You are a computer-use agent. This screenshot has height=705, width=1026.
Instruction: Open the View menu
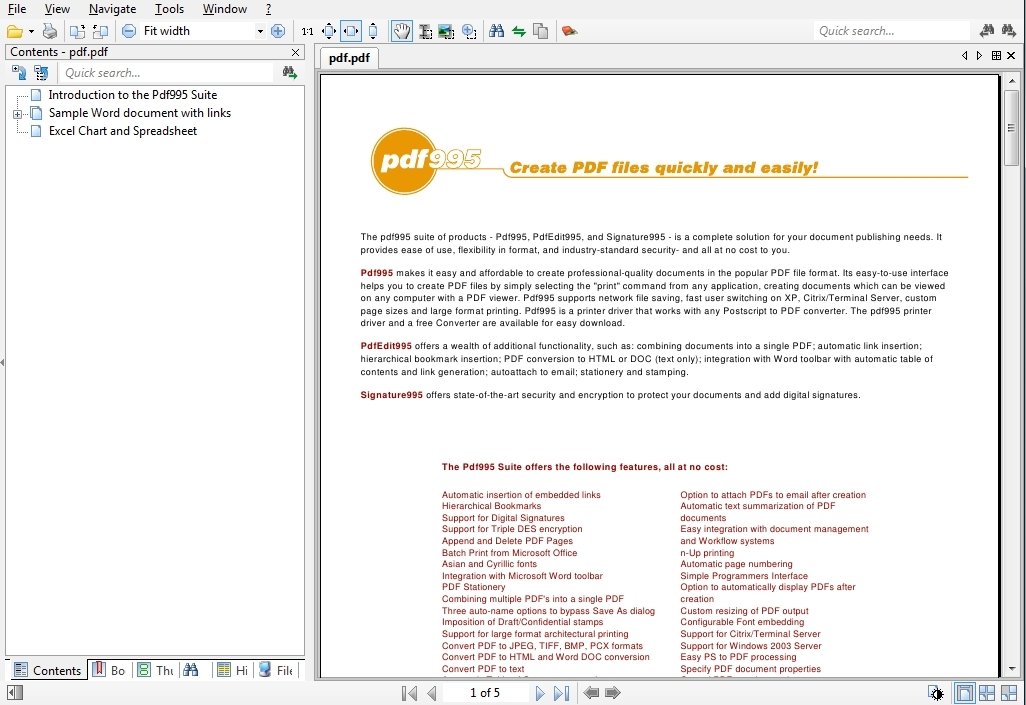[x=57, y=9]
